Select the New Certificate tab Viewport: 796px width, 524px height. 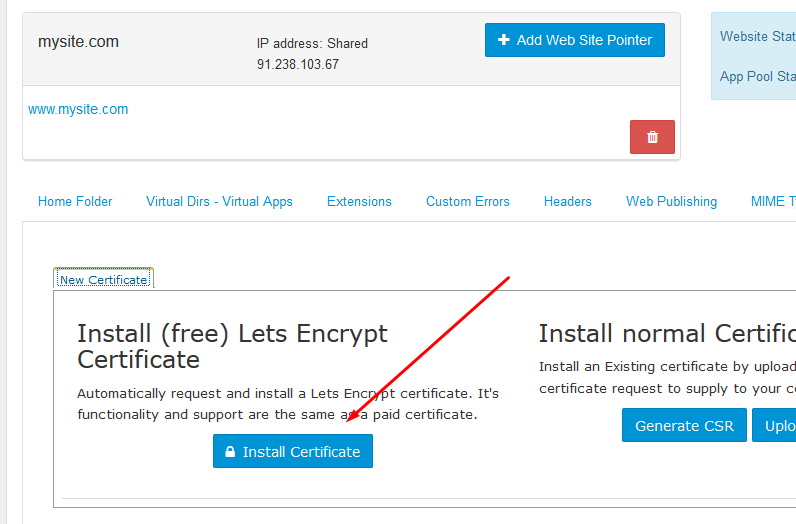click(104, 279)
